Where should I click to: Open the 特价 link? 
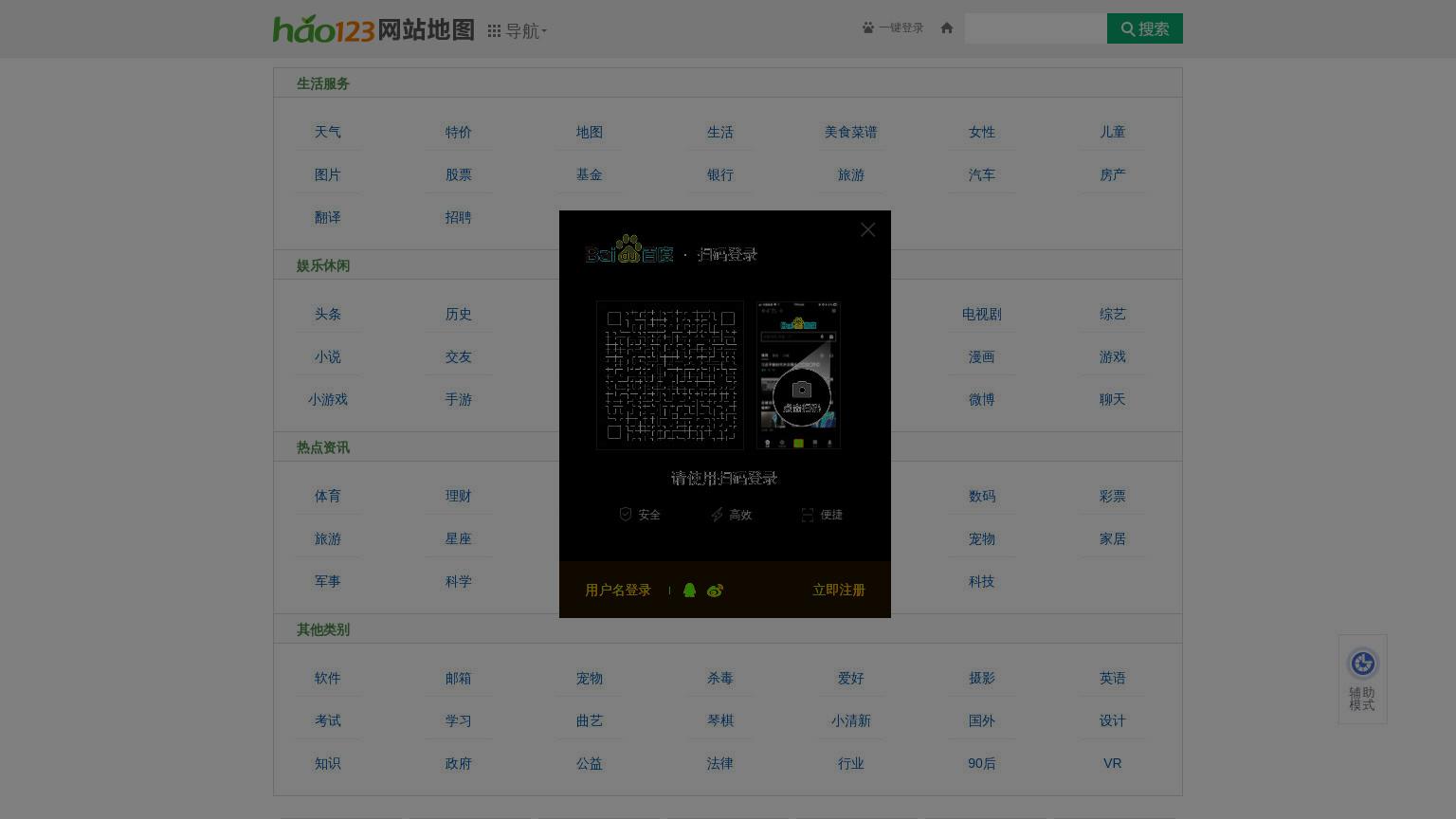click(459, 132)
